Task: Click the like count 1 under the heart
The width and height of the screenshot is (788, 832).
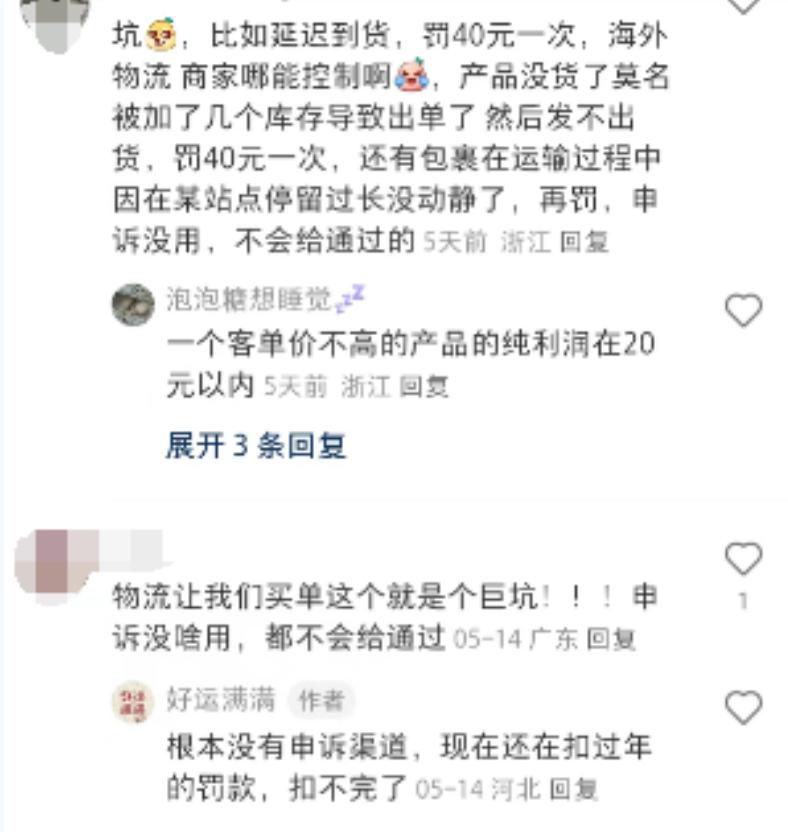Action: (x=743, y=601)
